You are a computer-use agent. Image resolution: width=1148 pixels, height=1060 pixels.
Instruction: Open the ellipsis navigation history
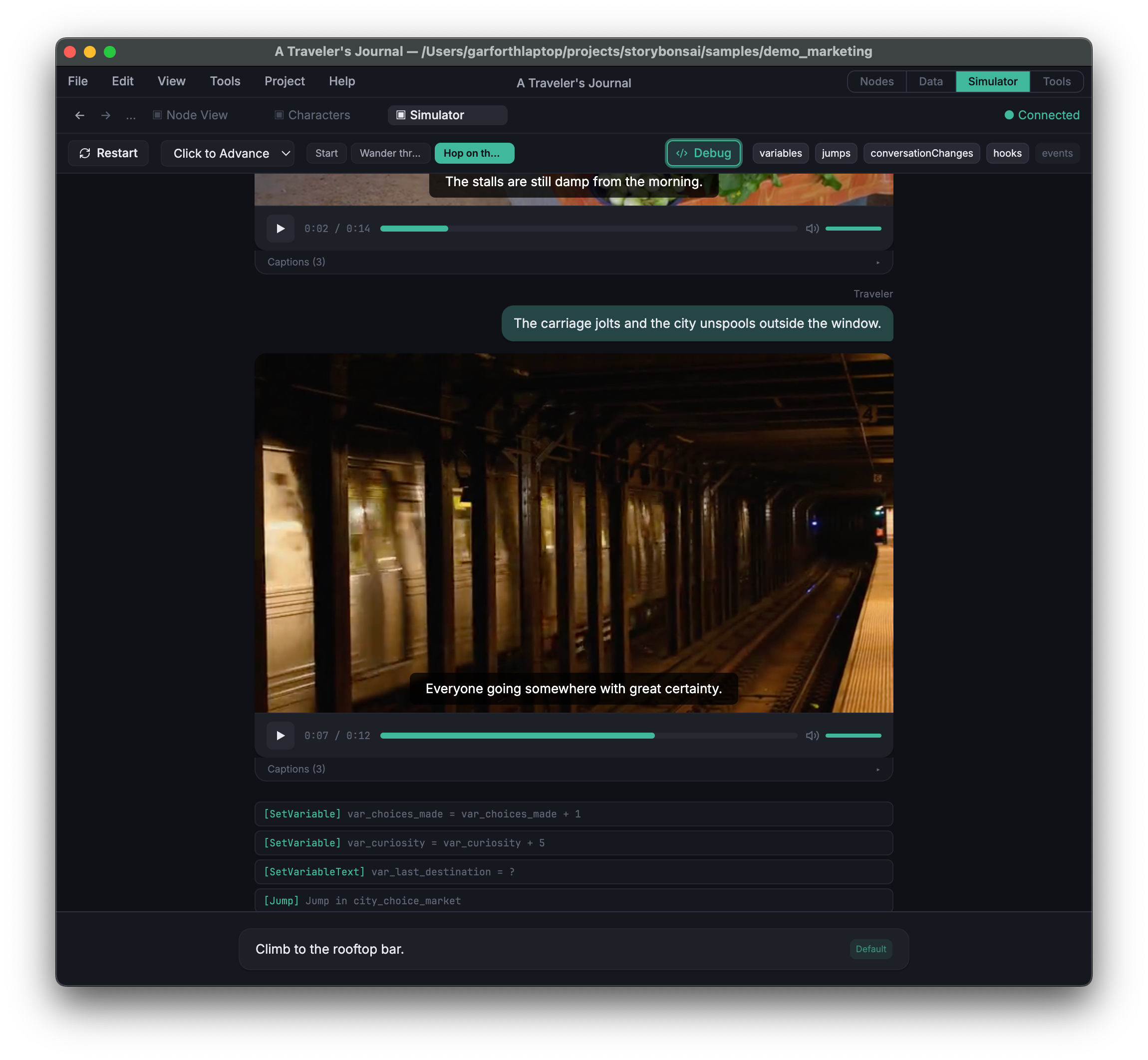coord(131,115)
